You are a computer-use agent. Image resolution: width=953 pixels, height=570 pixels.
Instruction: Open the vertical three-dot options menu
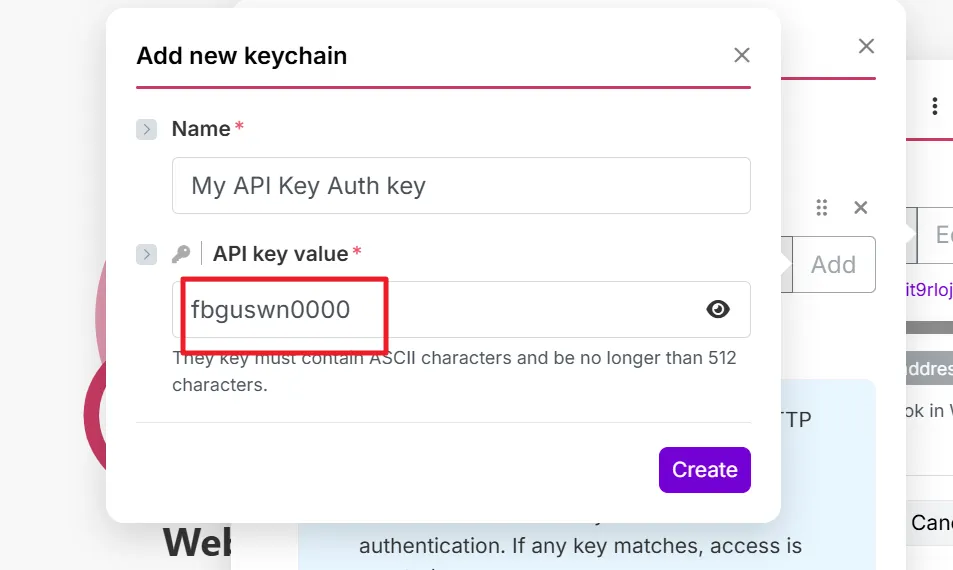click(934, 106)
